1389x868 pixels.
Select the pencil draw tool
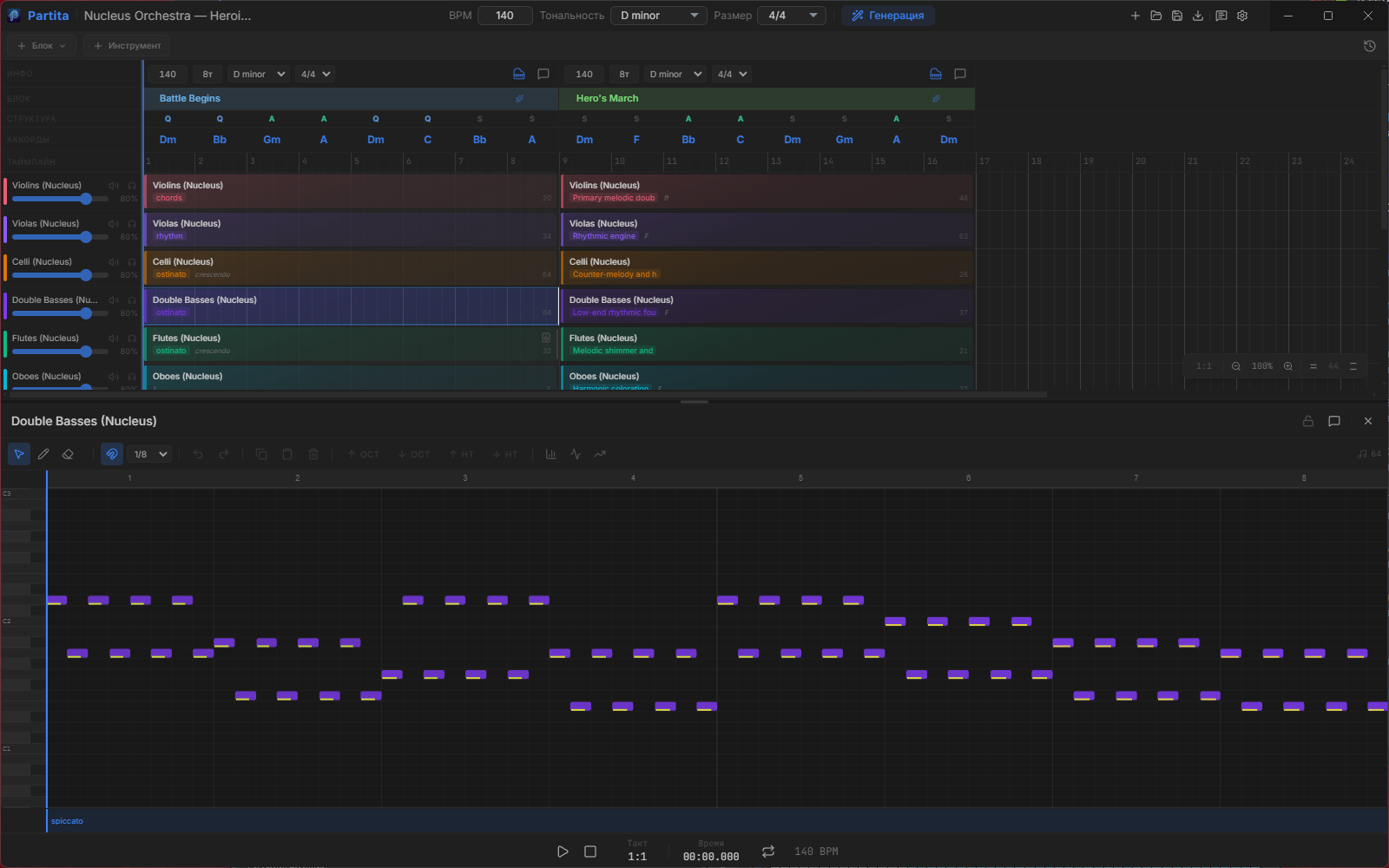[x=43, y=454]
